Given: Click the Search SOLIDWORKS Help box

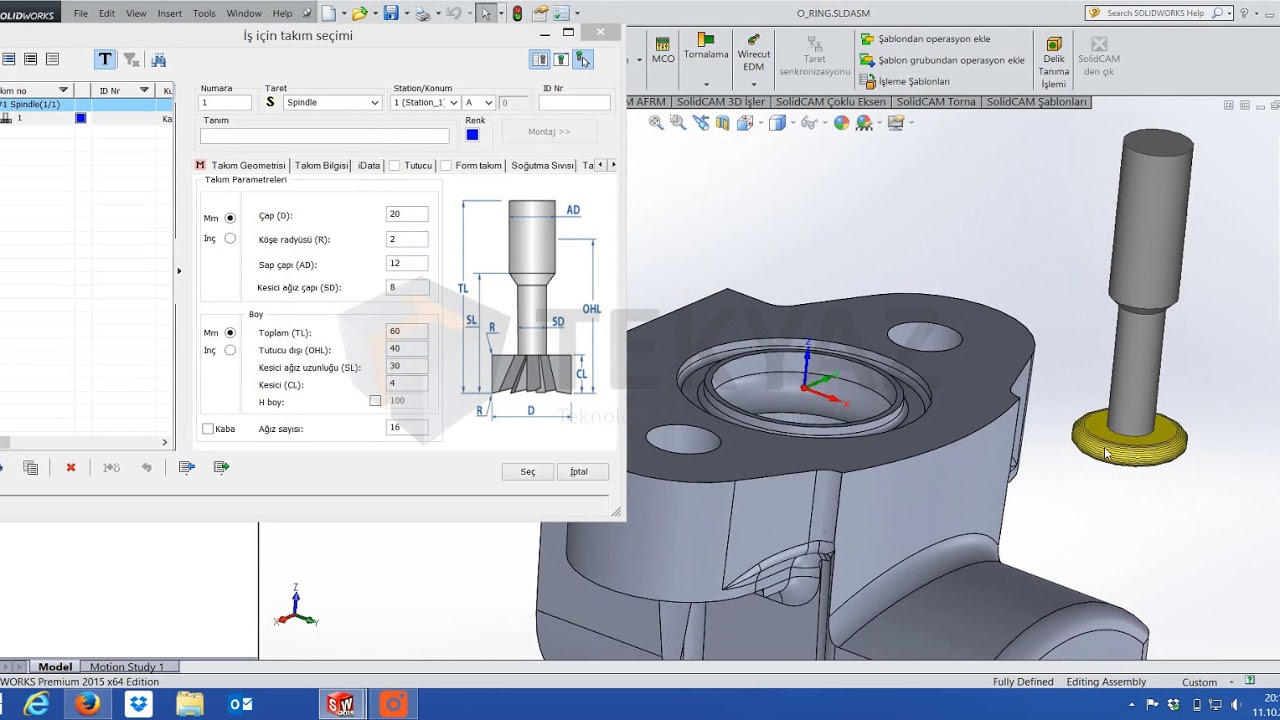Looking at the screenshot, I should (x=1160, y=13).
